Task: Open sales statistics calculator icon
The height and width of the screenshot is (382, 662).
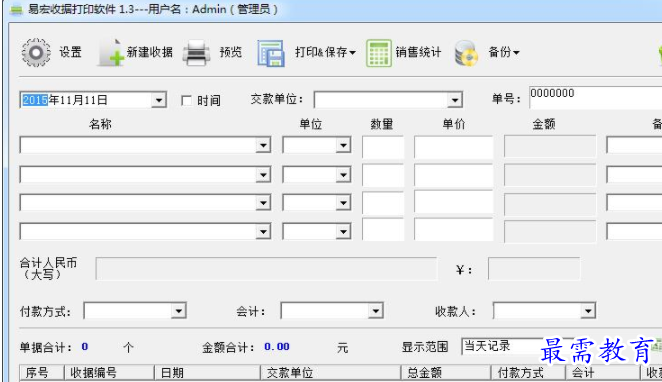Action: tap(379, 53)
